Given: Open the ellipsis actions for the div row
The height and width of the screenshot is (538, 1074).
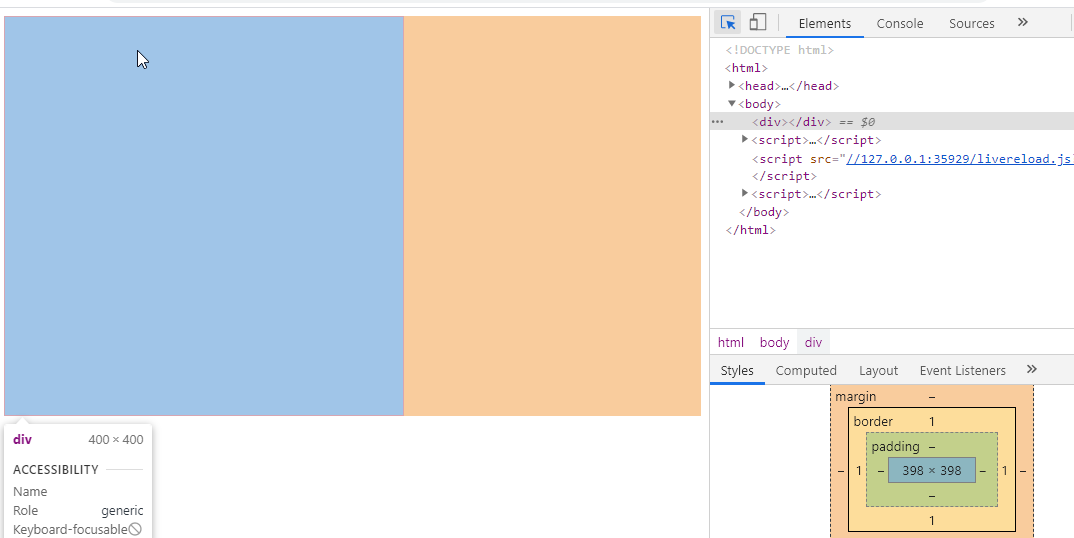Looking at the screenshot, I should tap(717, 122).
